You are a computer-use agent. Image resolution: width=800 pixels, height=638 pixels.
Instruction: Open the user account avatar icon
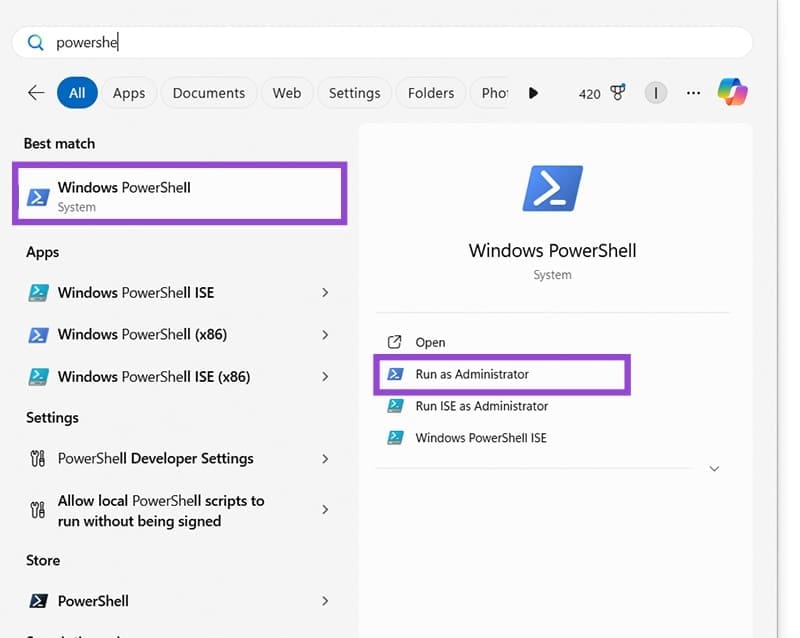tap(656, 91)
